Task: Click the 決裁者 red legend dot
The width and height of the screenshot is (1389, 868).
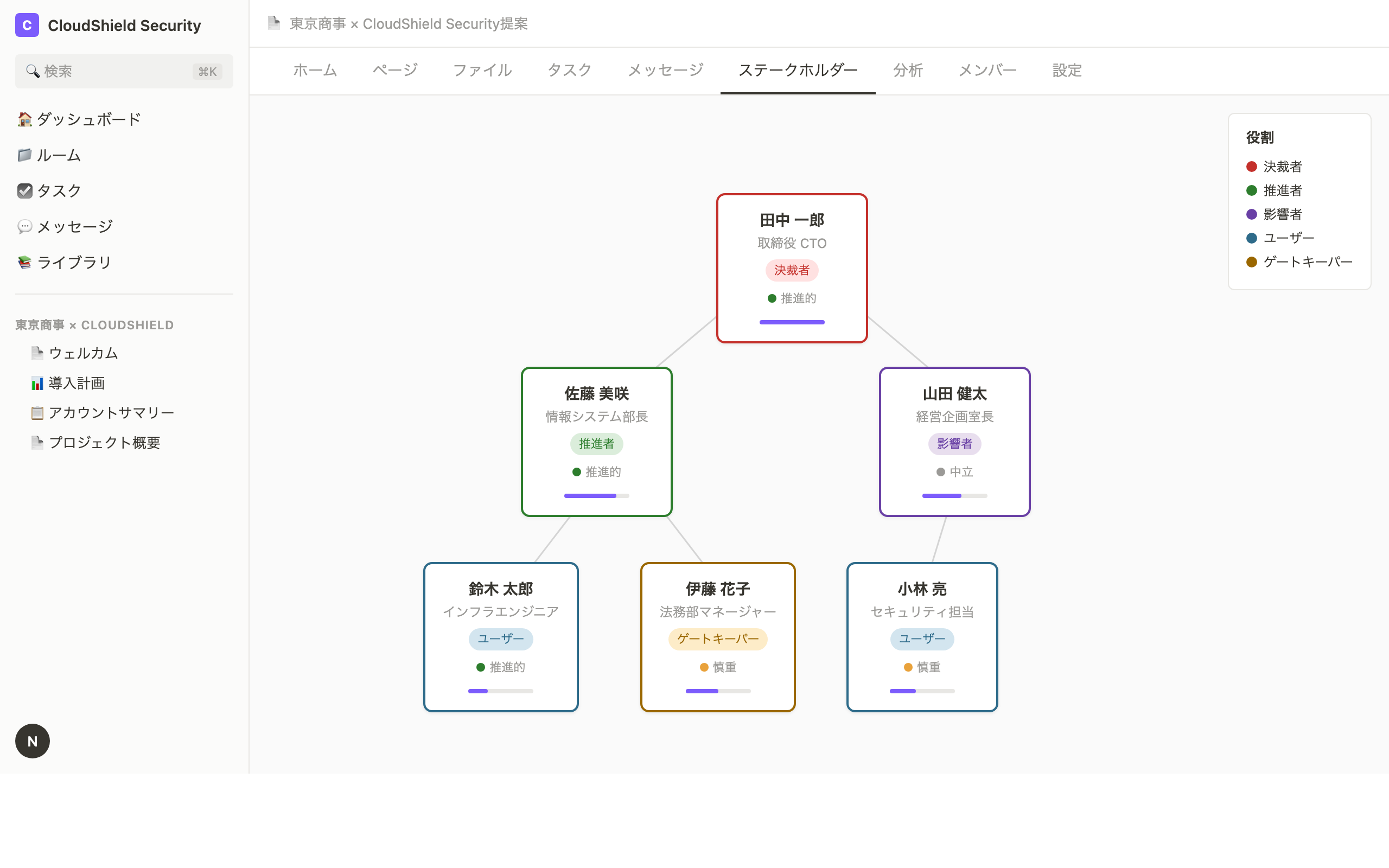Action: pyautogui.click(x=1252, y=167)
